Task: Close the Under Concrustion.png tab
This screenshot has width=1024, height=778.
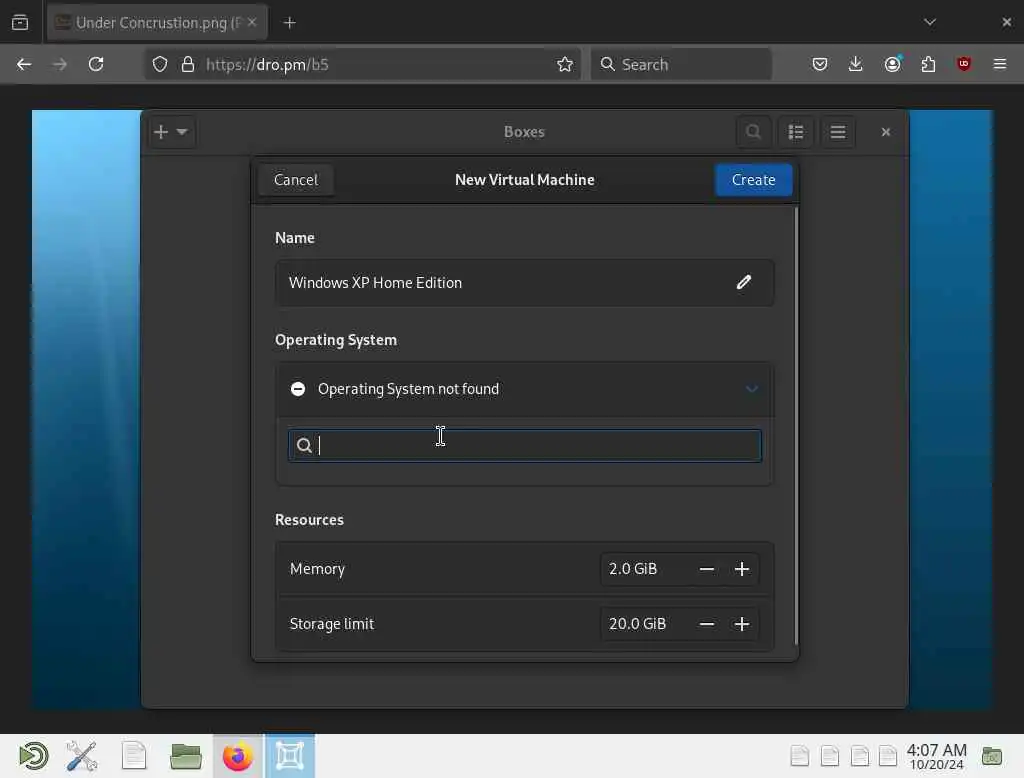Action: [252, 22]
